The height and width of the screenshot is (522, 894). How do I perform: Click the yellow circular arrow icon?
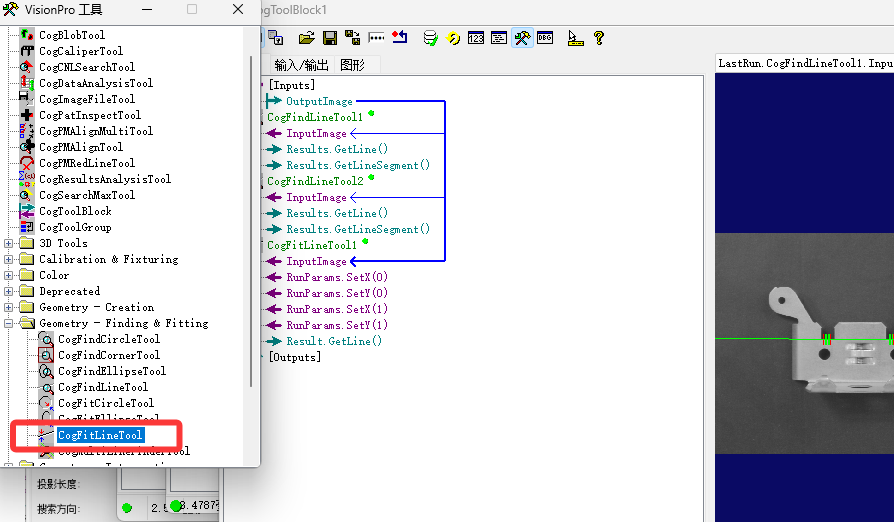point(453,38)
